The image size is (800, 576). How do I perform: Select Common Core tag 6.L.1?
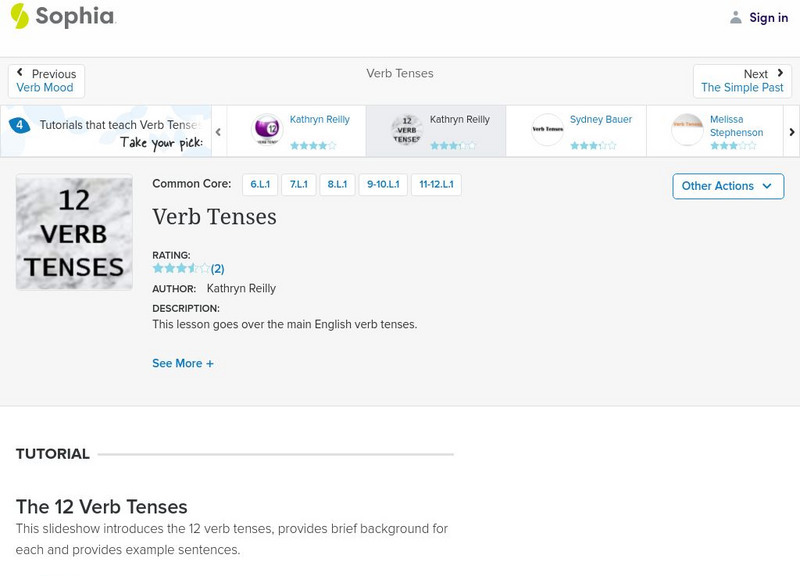coord(260,185)
